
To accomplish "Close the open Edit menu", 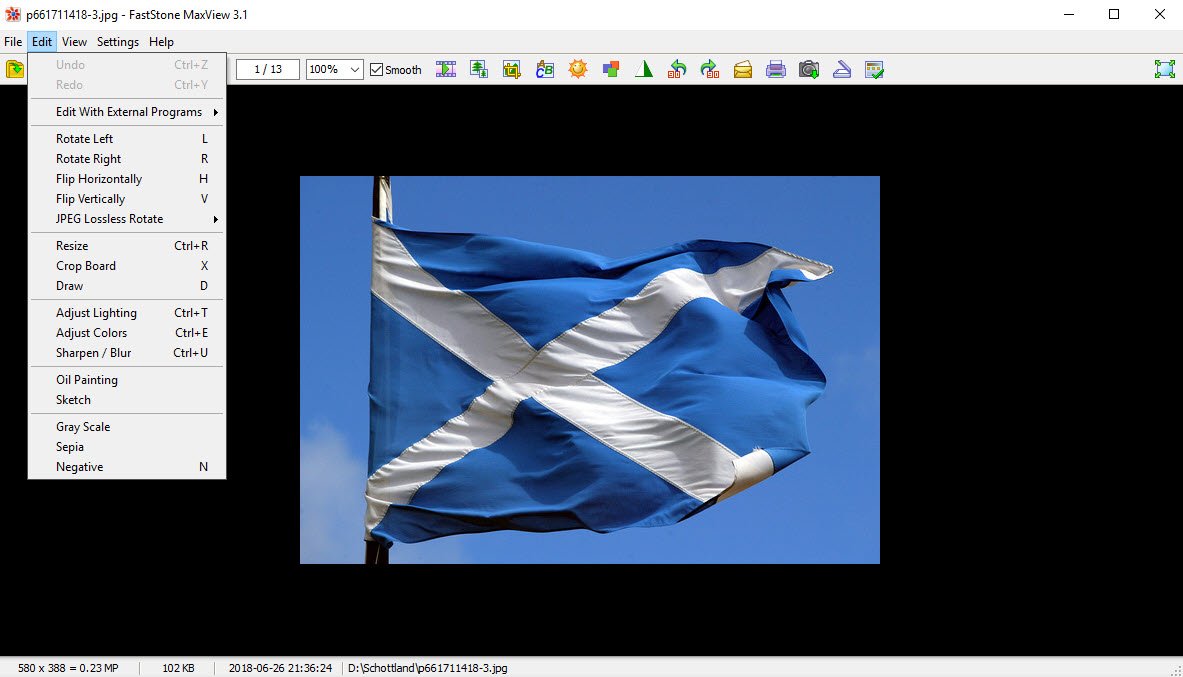I will (41, 42).
